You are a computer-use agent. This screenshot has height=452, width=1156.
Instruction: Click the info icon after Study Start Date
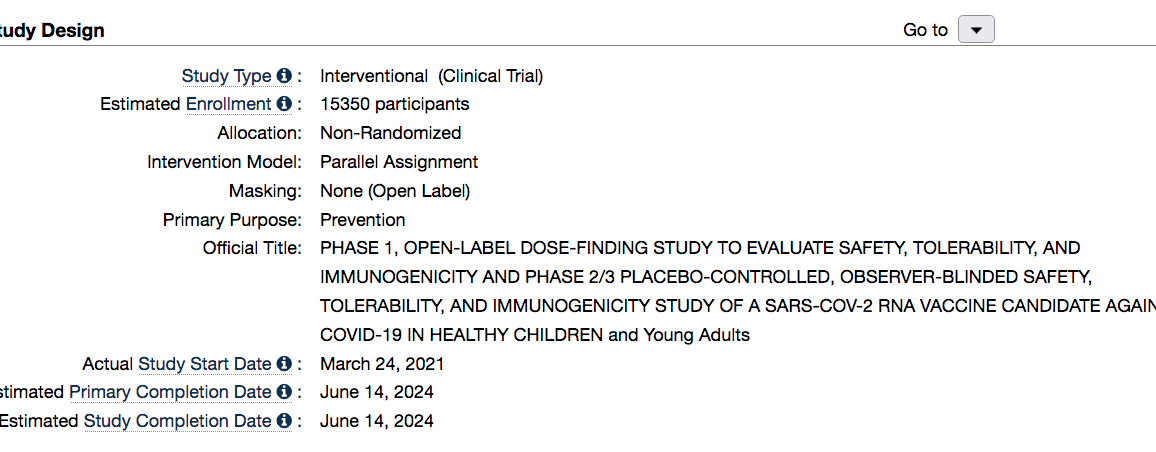[284, 364]
